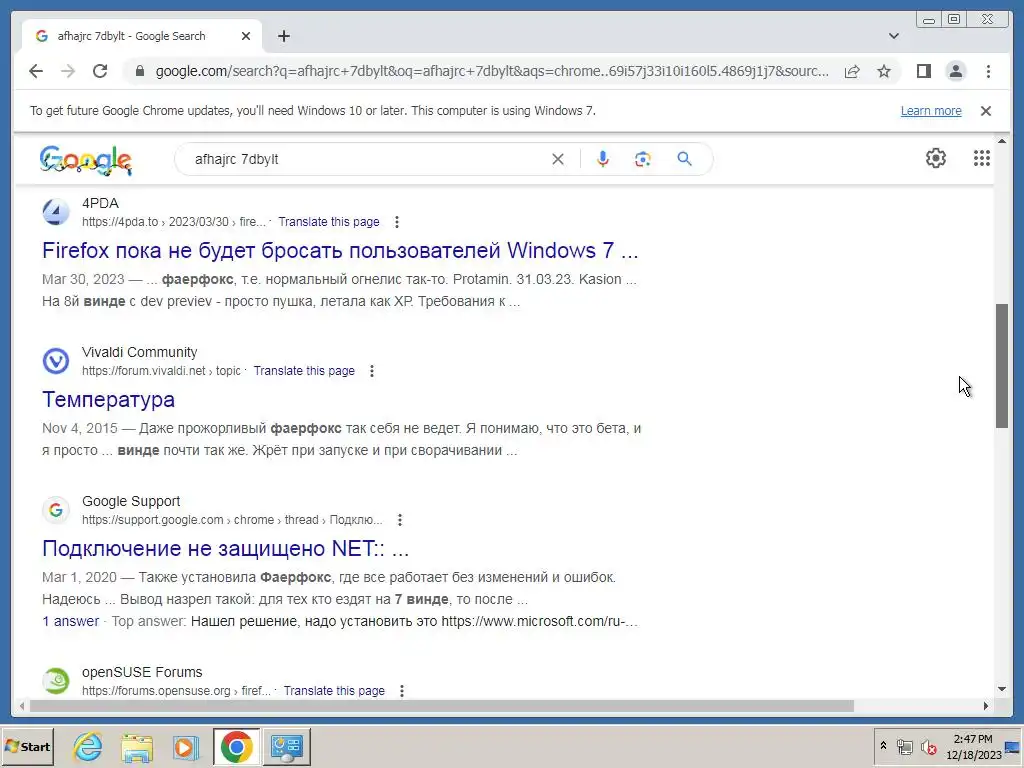Screen dimensions: 1024x768
Task: Click the openSUSE Forums favicon
Action: pos(56,681)
